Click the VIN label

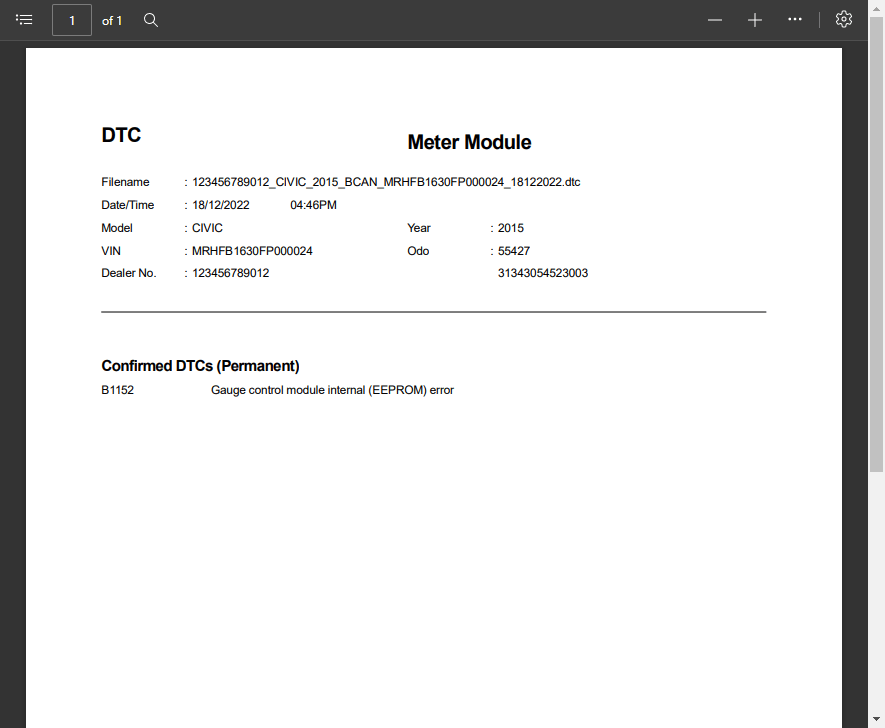pyautogui.click(x=111, y=251)
